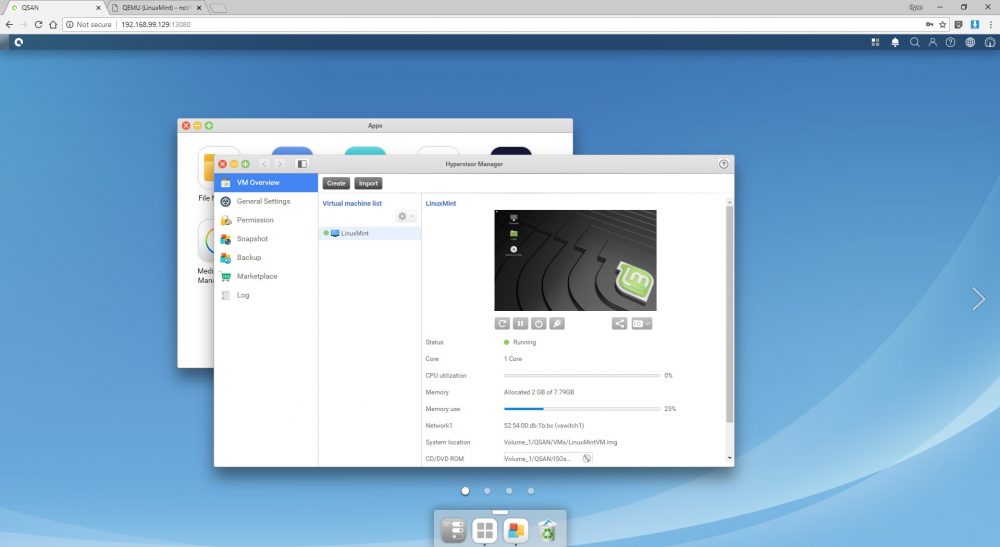
Task: Click the LinuxMint heading in details
Action: (441, 203)
